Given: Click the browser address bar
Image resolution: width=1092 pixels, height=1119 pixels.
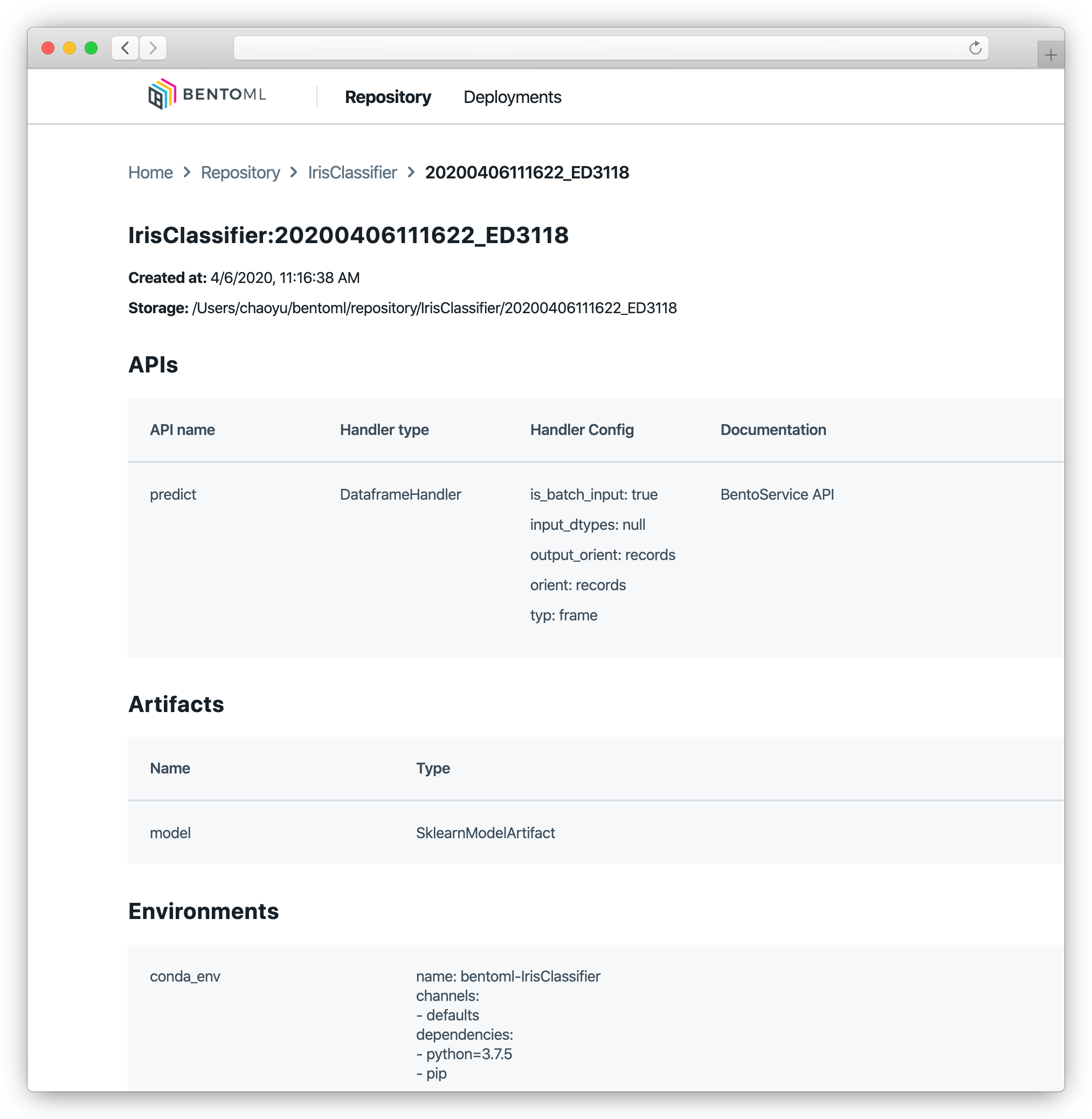Looking at the screenshot, I should click(x=573, y=49).
